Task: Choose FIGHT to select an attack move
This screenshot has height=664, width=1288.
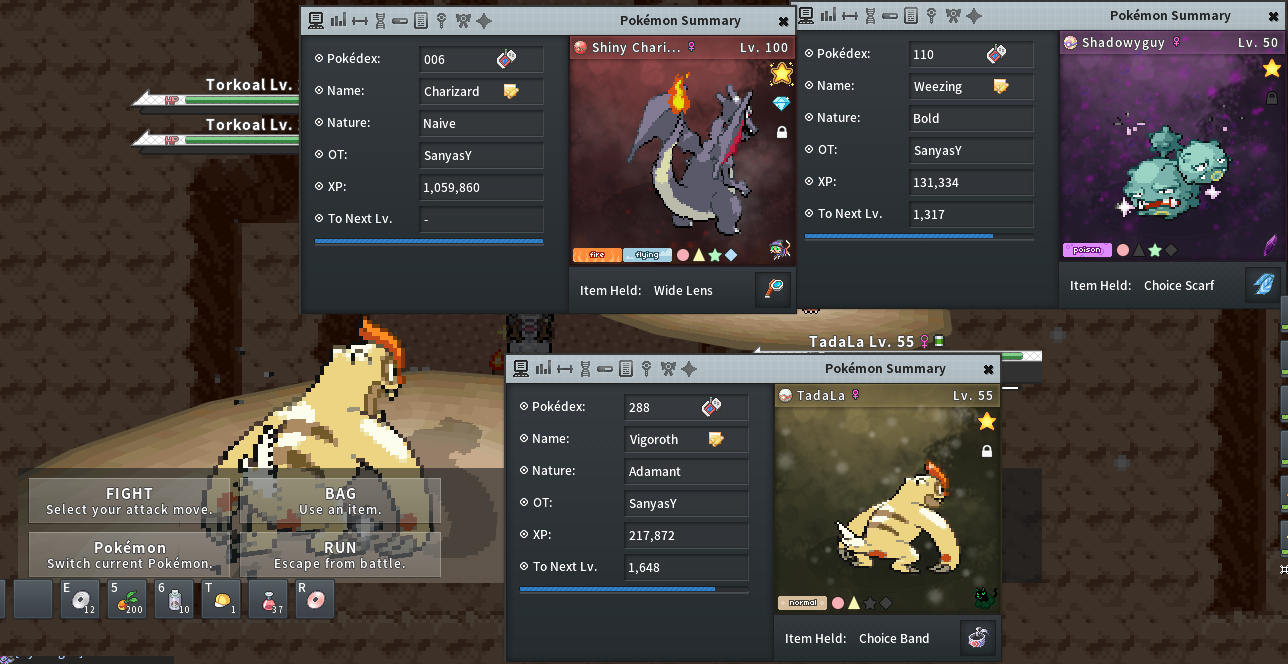Action: [130, 501]
